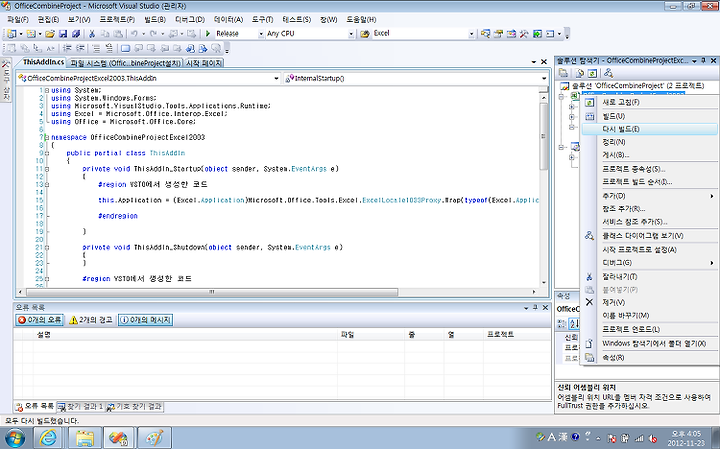Switch to the 파일 시스템 tab
Image resolution: width=720 pixels, height=449 pixels.
coord(125,63)
